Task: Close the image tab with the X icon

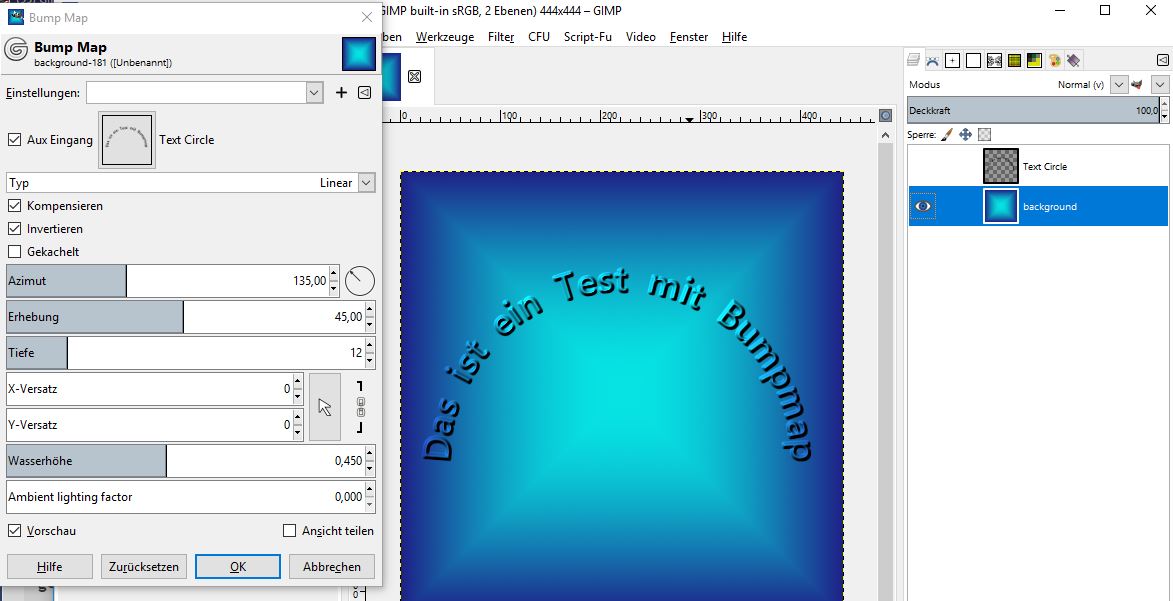Action: (414, 76)
